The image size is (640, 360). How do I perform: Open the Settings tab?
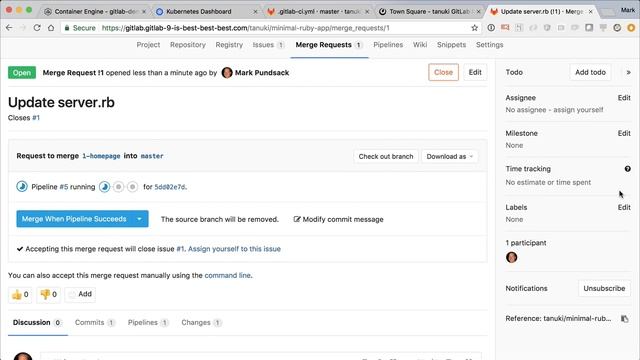click(x=489, y=45)
